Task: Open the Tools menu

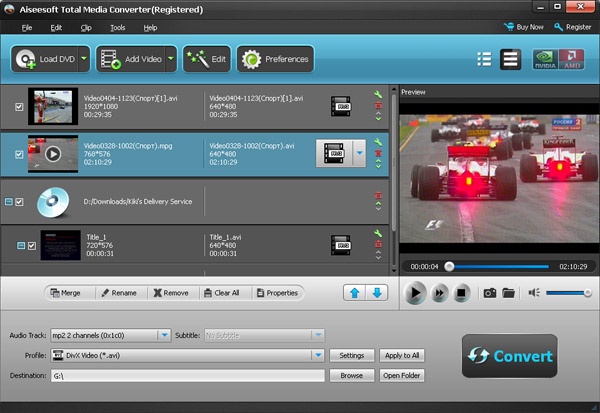Action: pos(118,27)
